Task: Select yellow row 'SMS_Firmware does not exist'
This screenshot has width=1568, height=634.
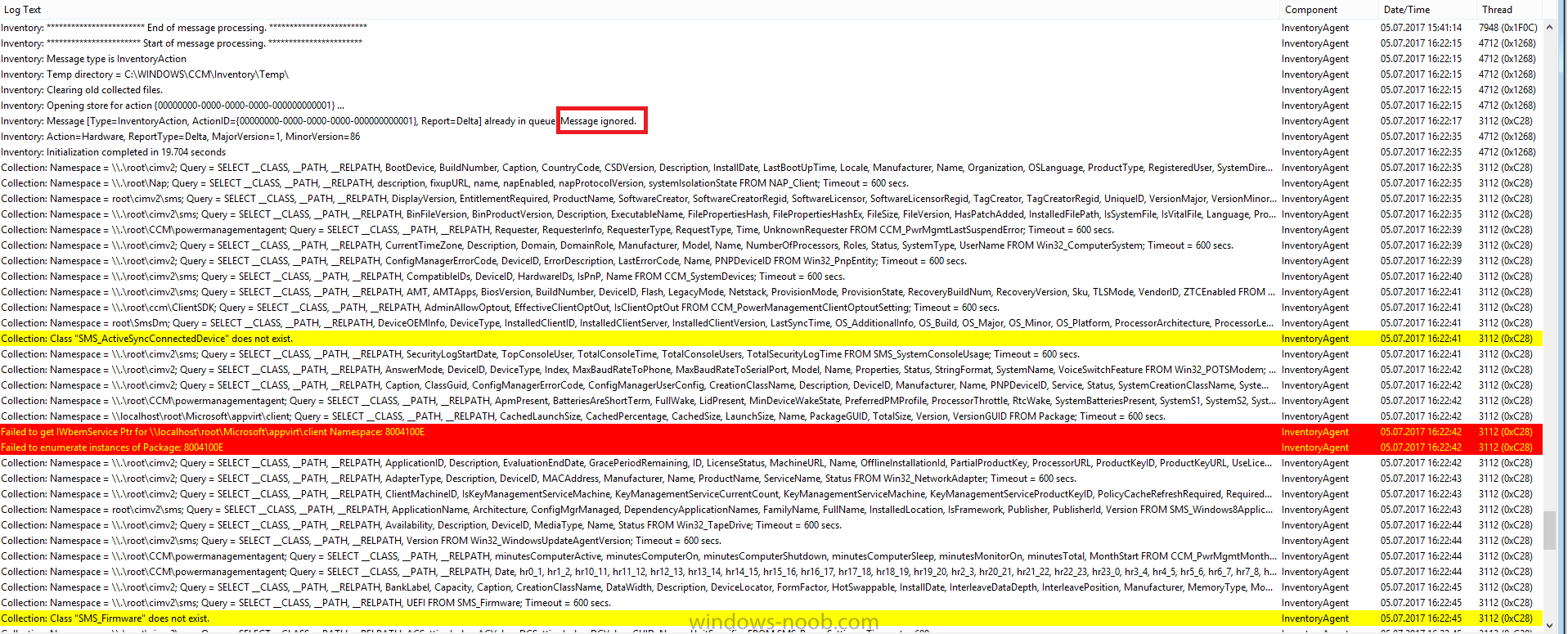Action: coord(106,618)
